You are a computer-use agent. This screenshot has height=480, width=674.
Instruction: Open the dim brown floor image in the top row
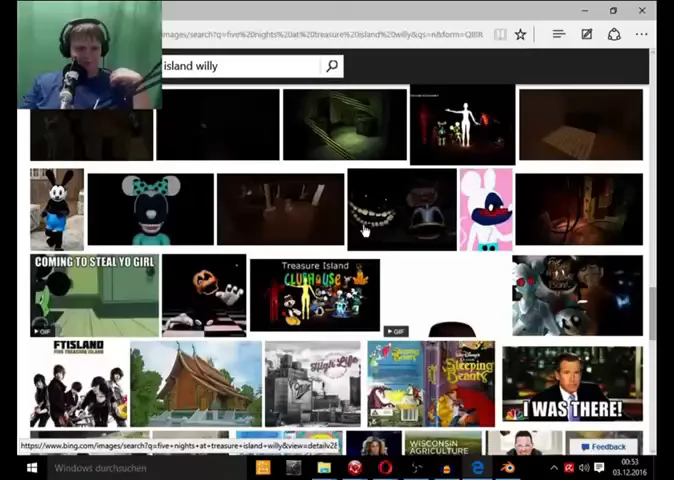click(581, 125)
